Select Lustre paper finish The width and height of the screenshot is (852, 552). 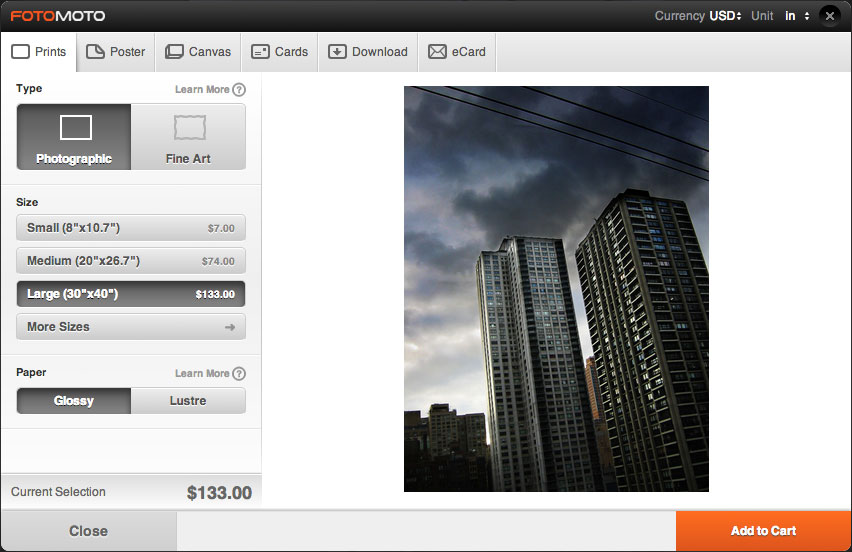pyautogui.click(x=188, y=401)
